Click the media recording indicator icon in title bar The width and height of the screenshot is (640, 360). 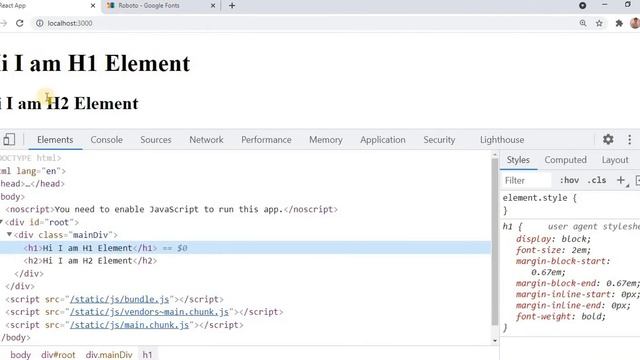[x=582, y=5]
